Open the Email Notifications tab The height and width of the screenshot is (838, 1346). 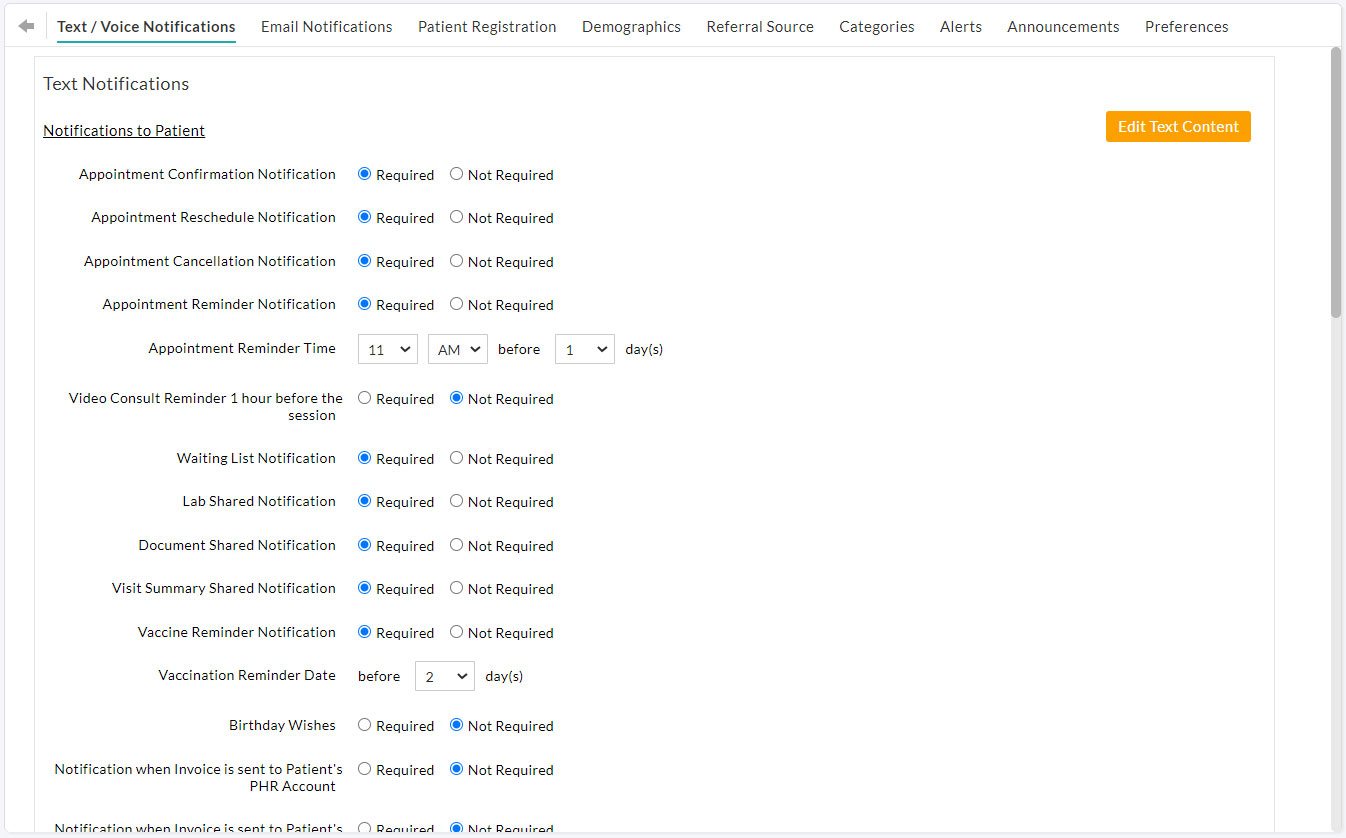[326, 27]
